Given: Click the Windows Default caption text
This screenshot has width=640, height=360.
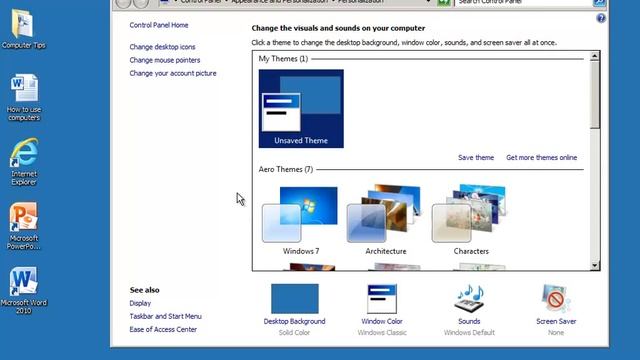Looking at the screenshot, I should [469, 333].
